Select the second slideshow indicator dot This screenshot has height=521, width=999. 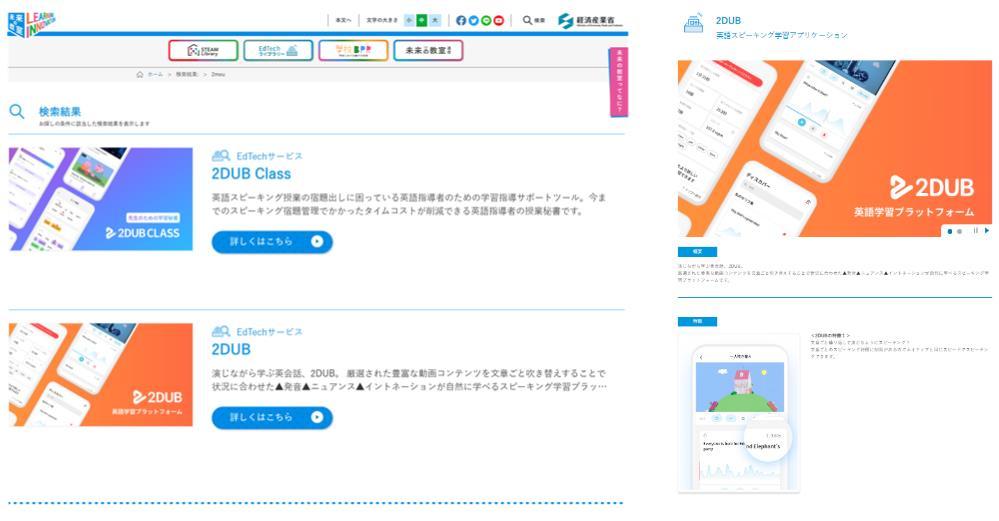click(959, 232)
